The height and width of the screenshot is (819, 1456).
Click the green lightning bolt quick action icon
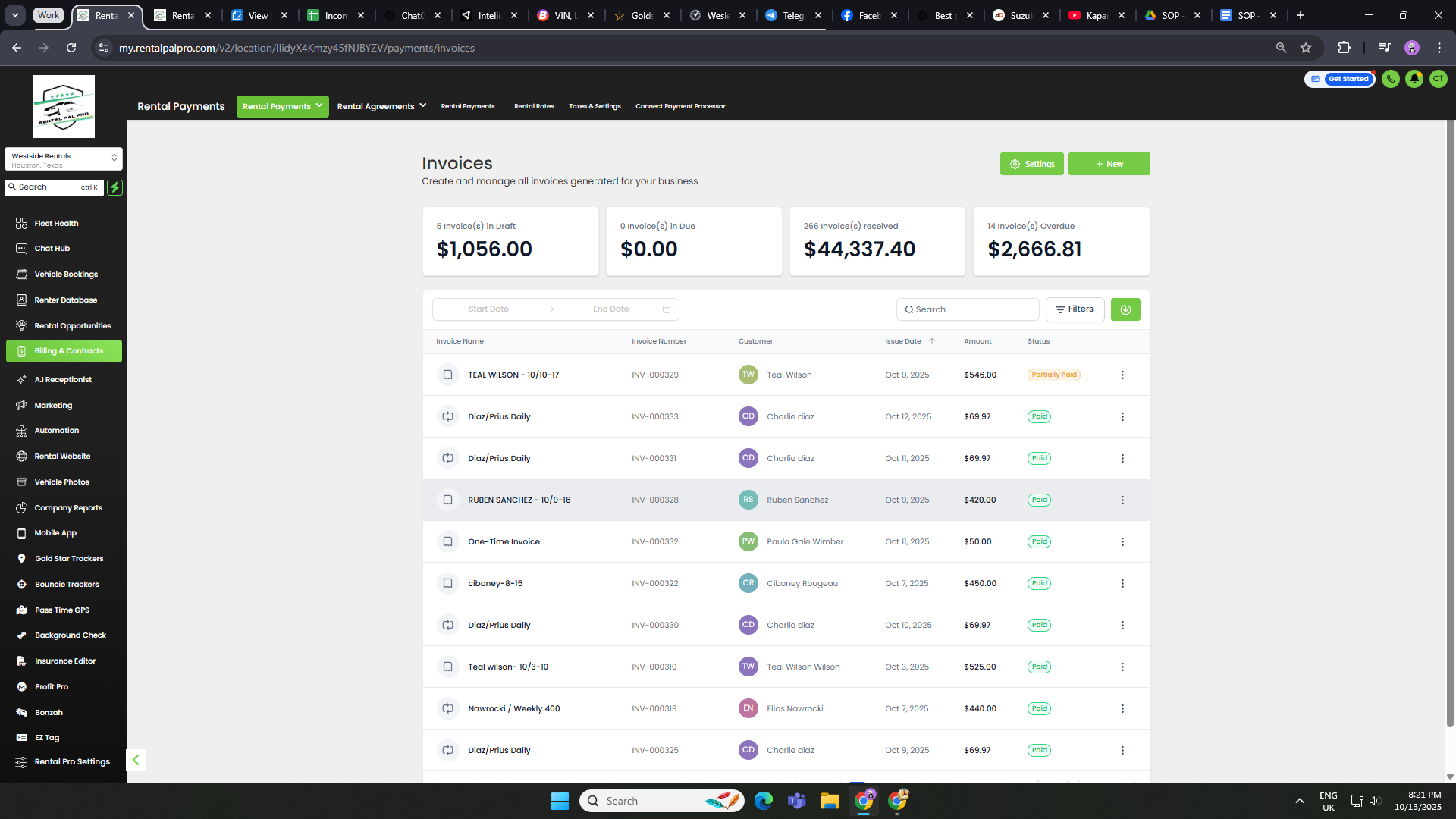point(115,187)
